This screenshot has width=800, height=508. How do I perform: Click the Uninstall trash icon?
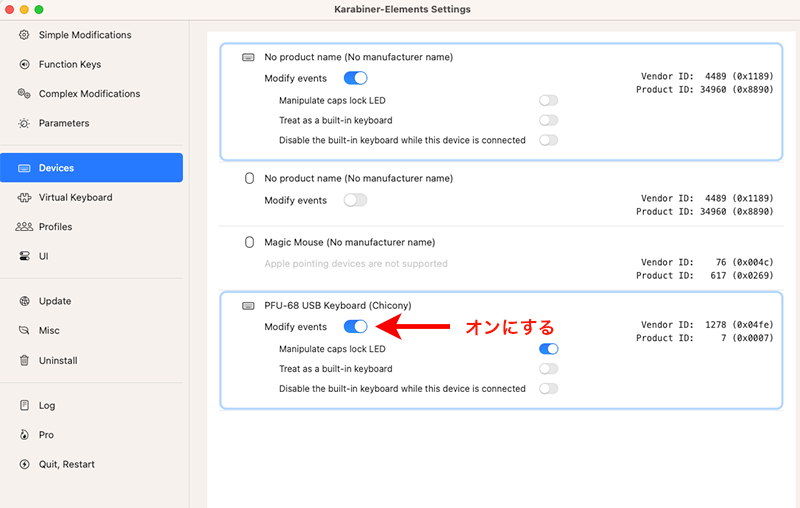[x=24, y=361]
